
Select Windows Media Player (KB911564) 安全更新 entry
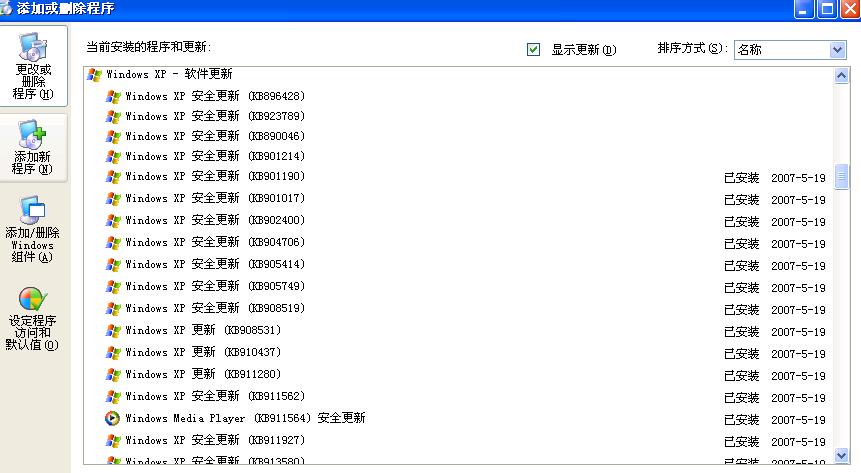coord(245,418)
